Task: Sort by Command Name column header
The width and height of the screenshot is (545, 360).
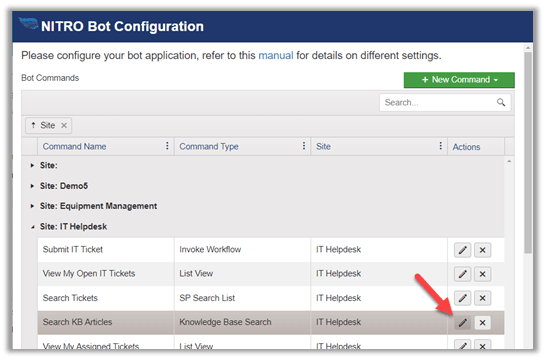Action: pos(74,146)
